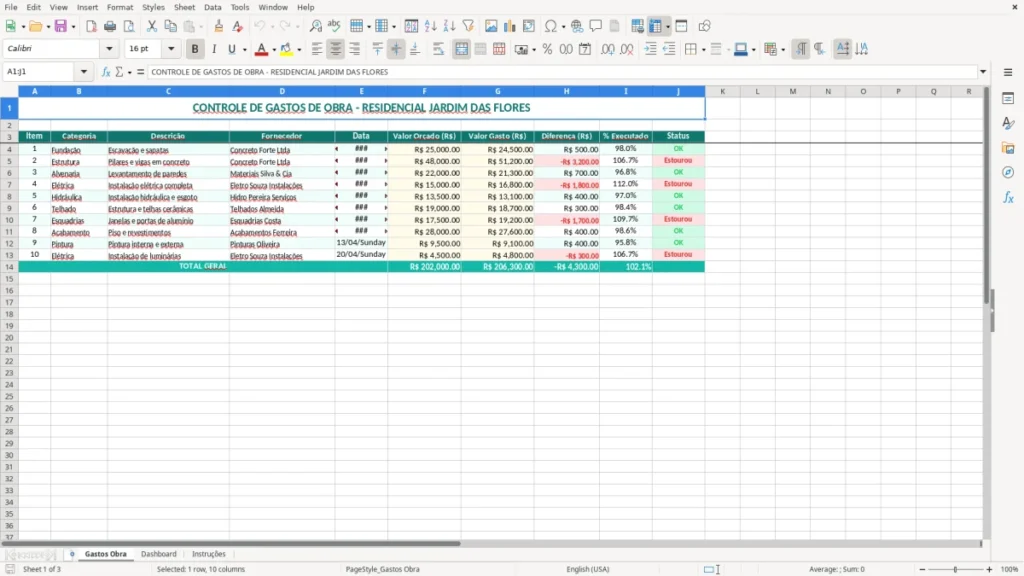The width and height of the screenshot is (1024, 576).
Task: Open the Name Box dropdown arrow
Action: pyautogui.click(x=84, y=72)
